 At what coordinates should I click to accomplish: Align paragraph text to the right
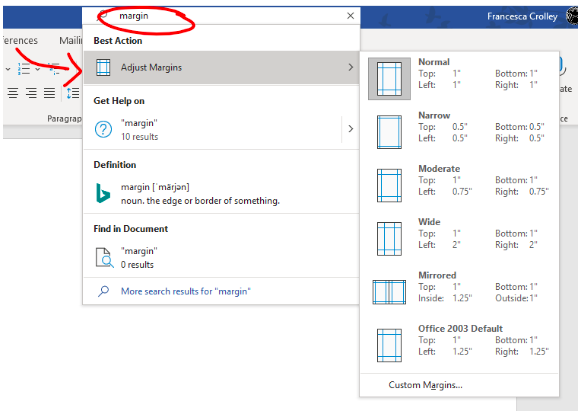[31, 93]
